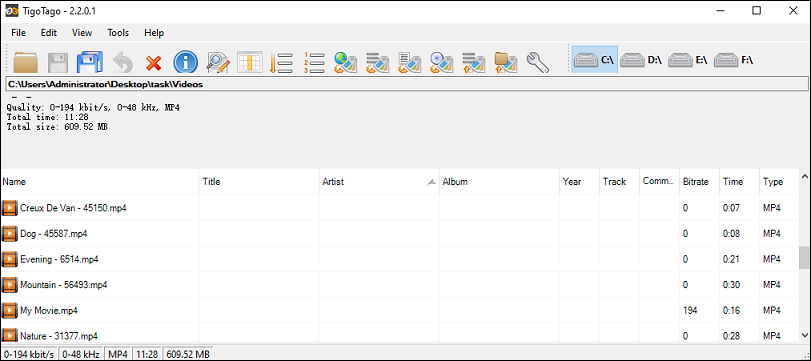Click the status bar 0-48 kHz entry
811x361 pixels.
[x=81, y=354]
